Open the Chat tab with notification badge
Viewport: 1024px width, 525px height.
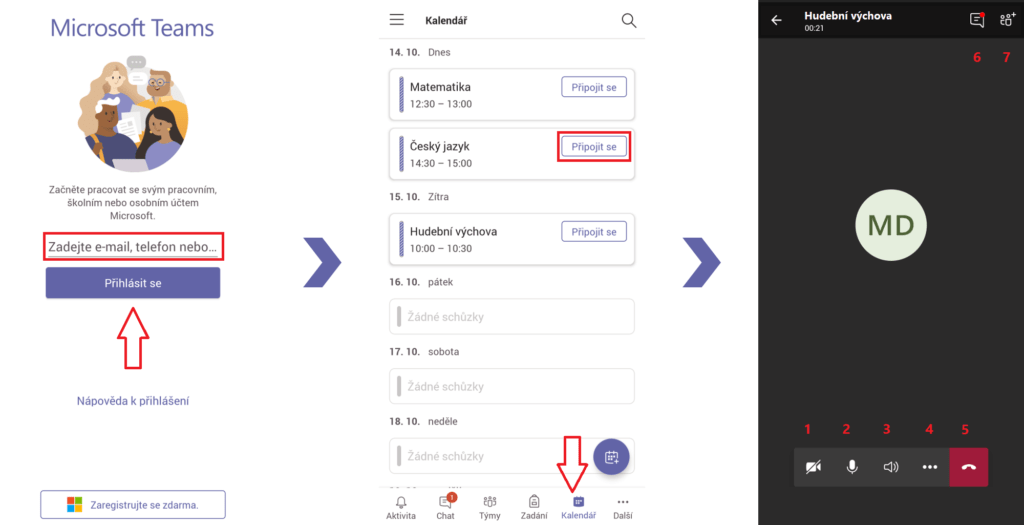445,507
